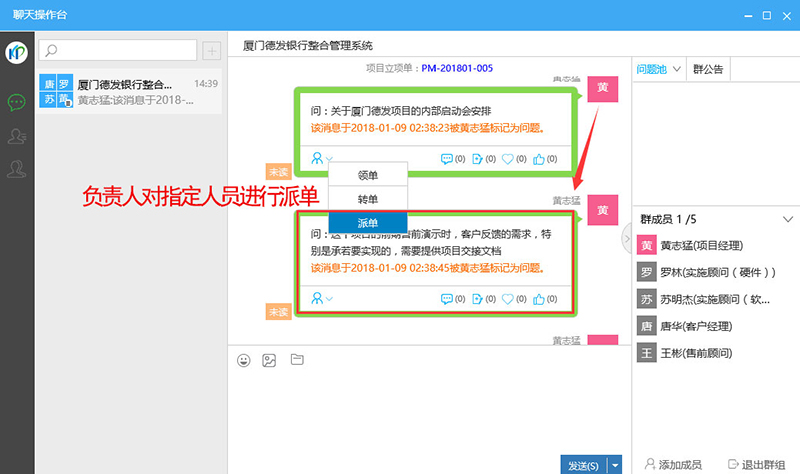Select 派单 from the context menu
The height and width of the screenshot is (474, 800).
pyautogui.click(x=368, y=223)
